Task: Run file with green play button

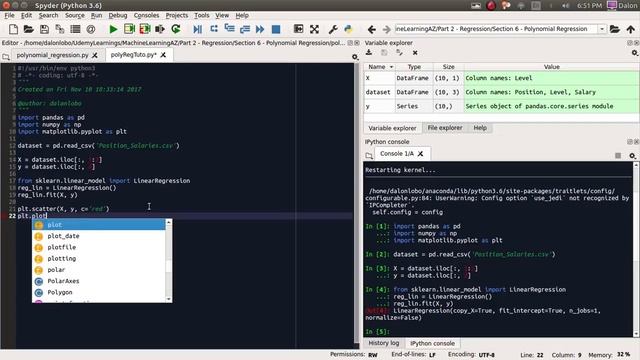Action: (113, 29)
